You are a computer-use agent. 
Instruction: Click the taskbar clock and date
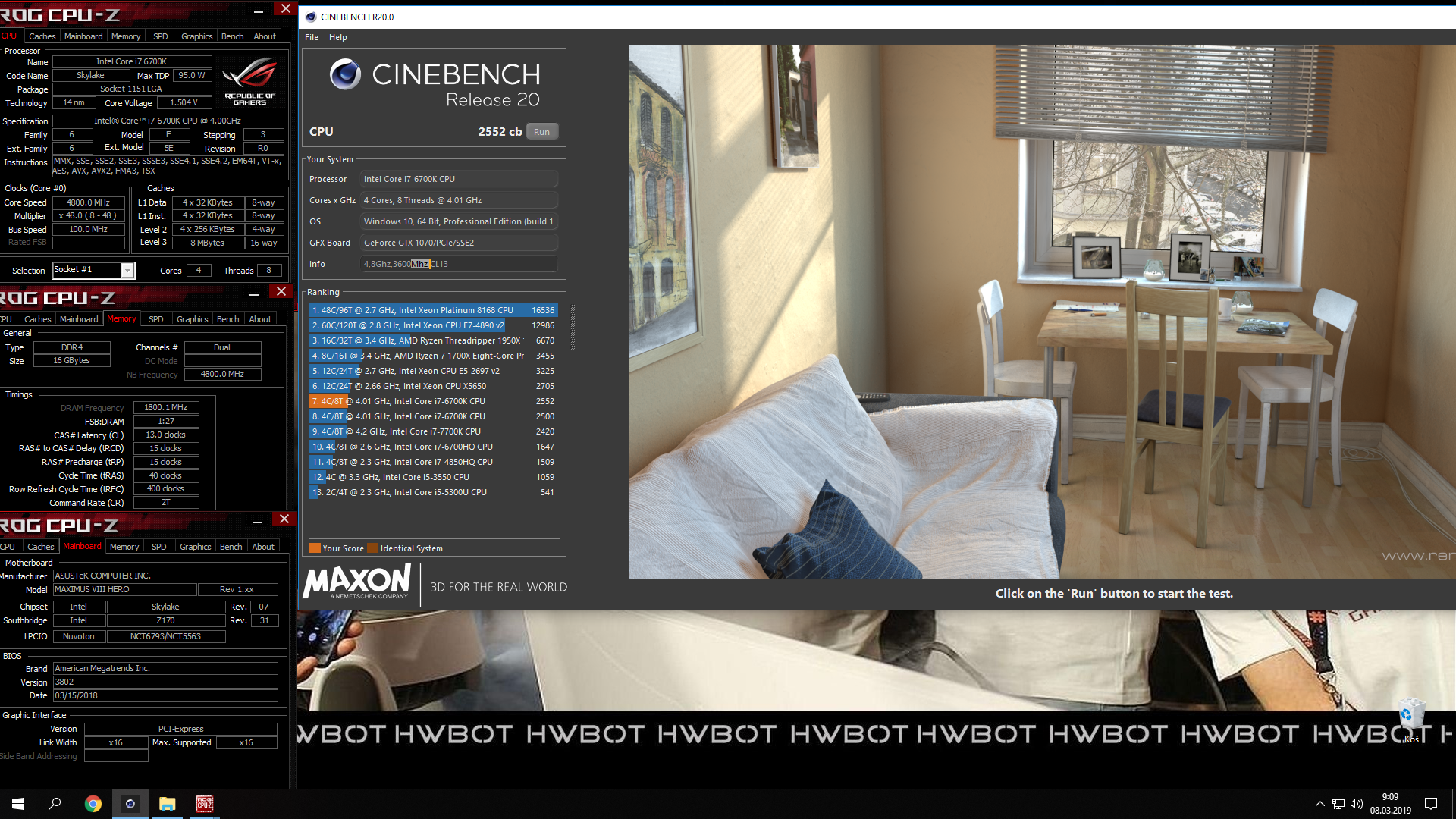point(1390,804)
